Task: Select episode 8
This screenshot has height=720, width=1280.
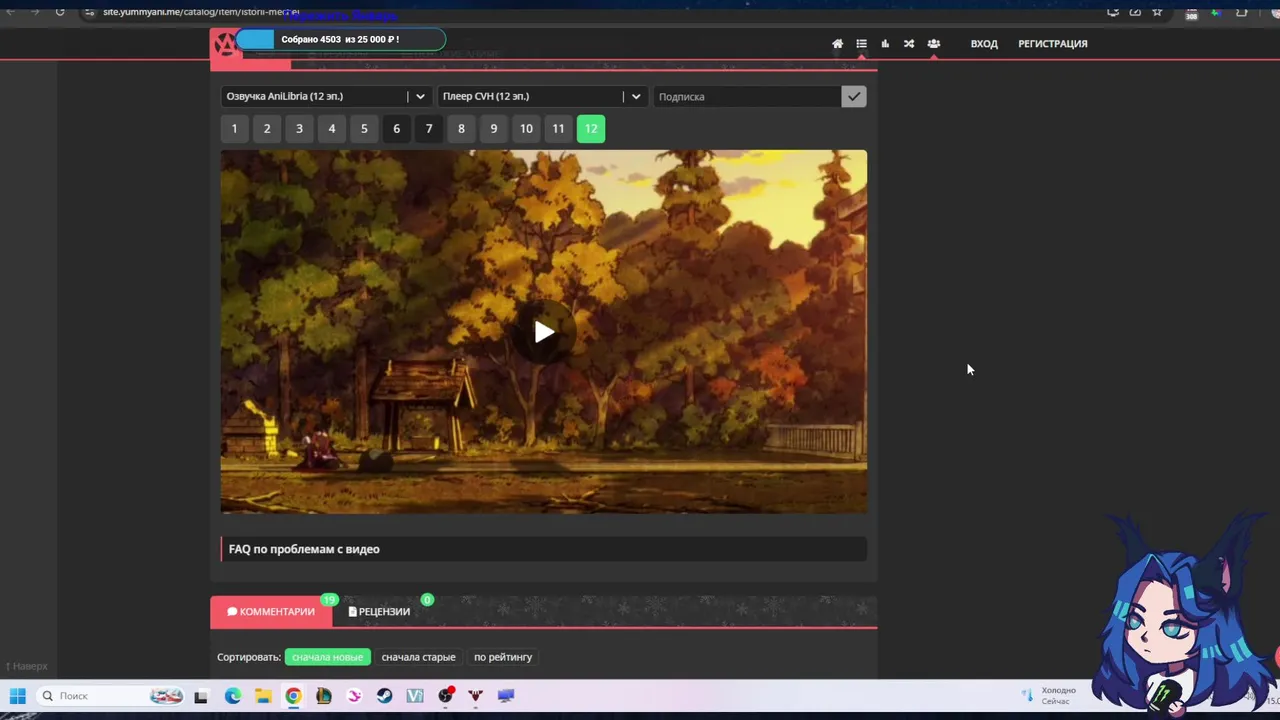Action: [x=461, y=128]
